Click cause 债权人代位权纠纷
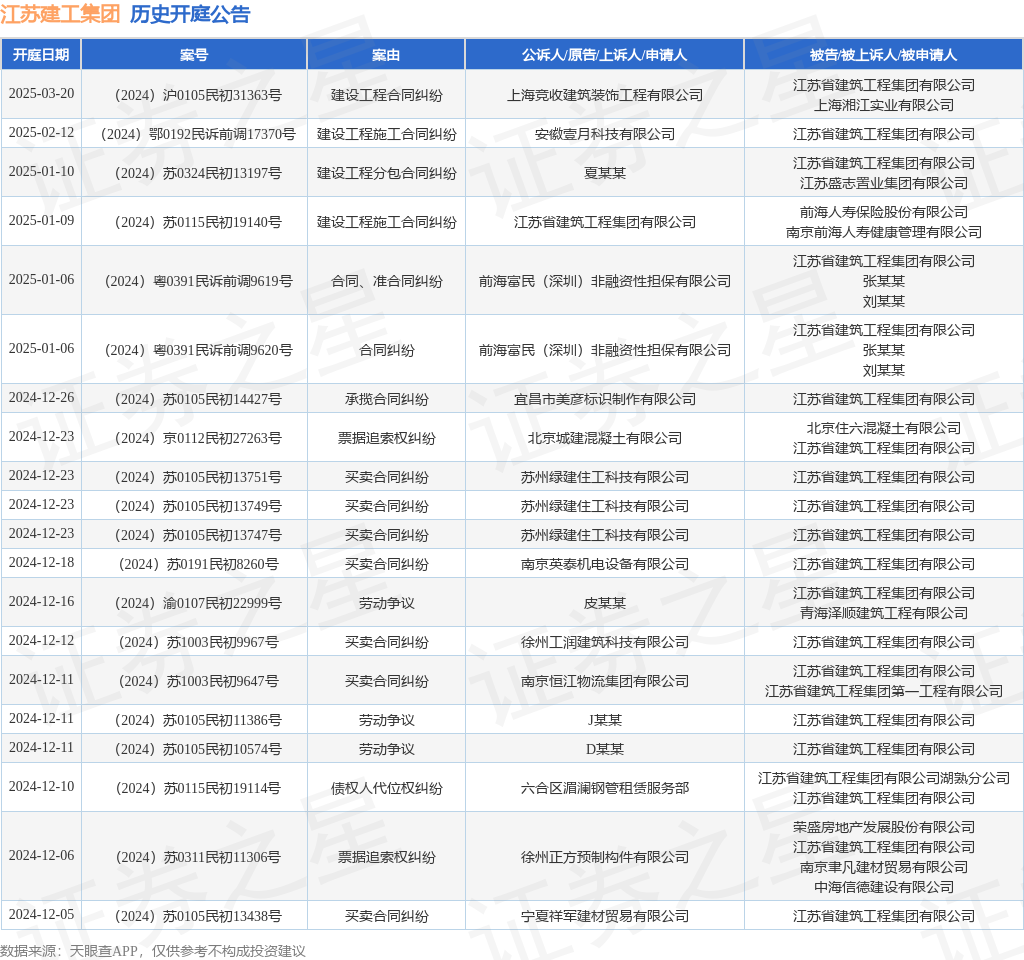 click(x=386, y=788)
